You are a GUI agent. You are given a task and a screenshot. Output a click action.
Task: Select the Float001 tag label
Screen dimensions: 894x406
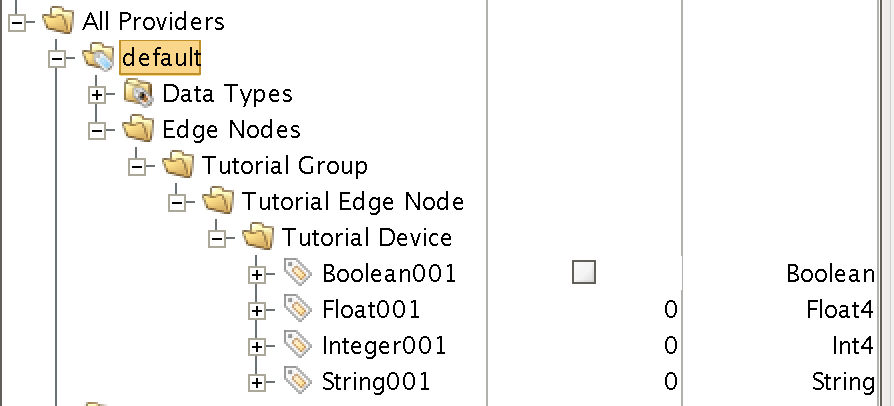(371, 310)
